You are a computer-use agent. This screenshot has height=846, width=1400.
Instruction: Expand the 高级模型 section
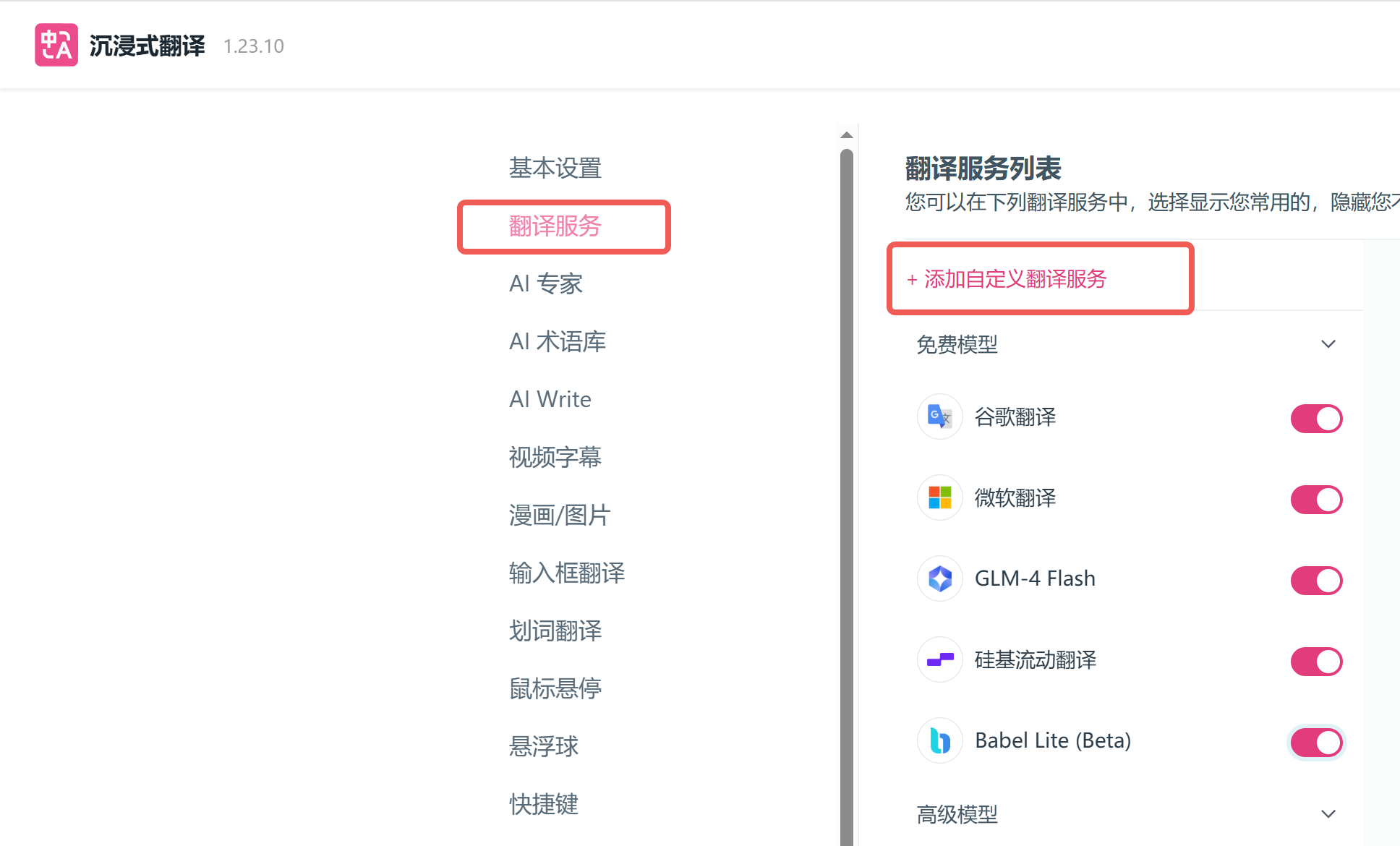coord(1328,813)
